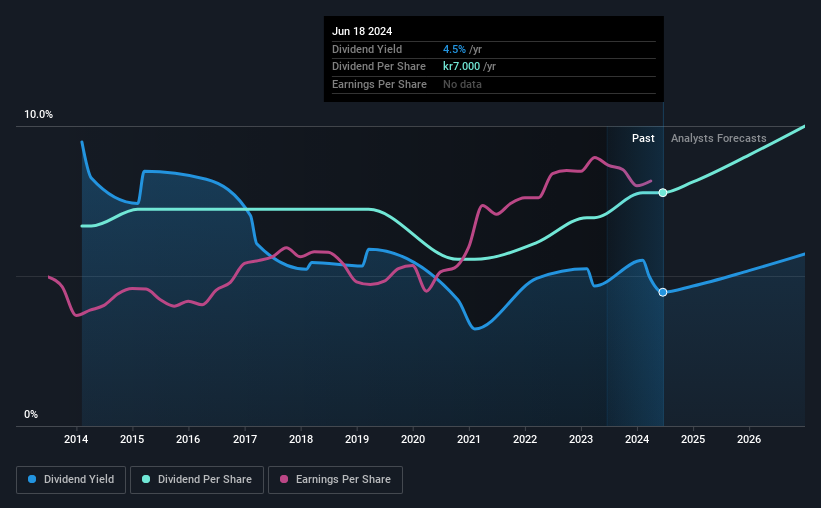Click the 2023 x-axis year label
The image size is (821, 508).
pos(581,439)
